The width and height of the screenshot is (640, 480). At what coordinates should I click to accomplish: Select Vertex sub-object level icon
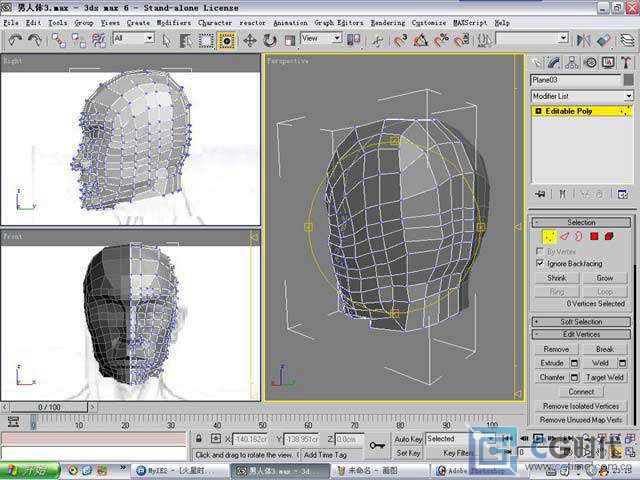click(549, 236)
